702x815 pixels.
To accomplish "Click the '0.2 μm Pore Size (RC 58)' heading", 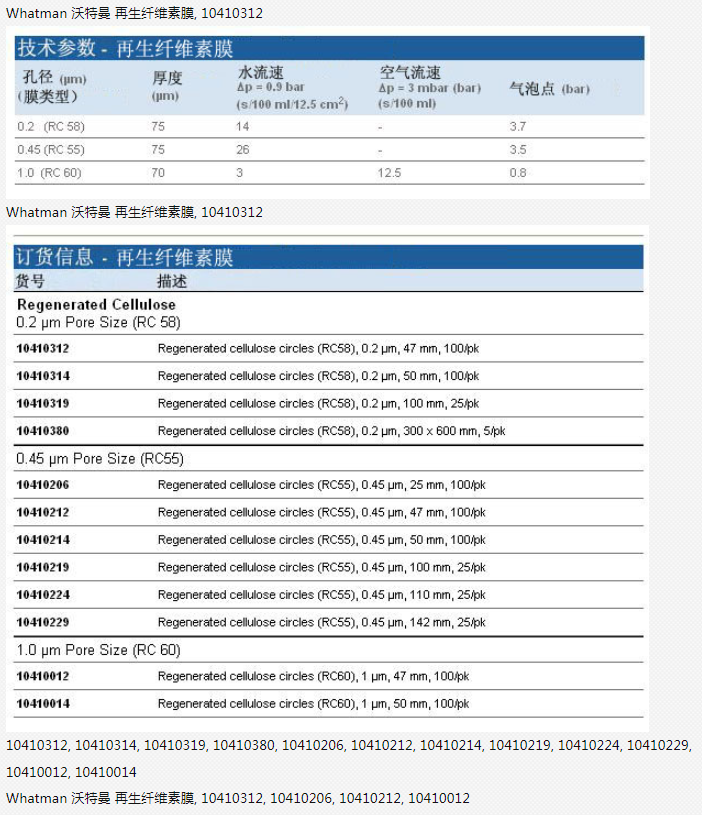I will tap(98, 323).
